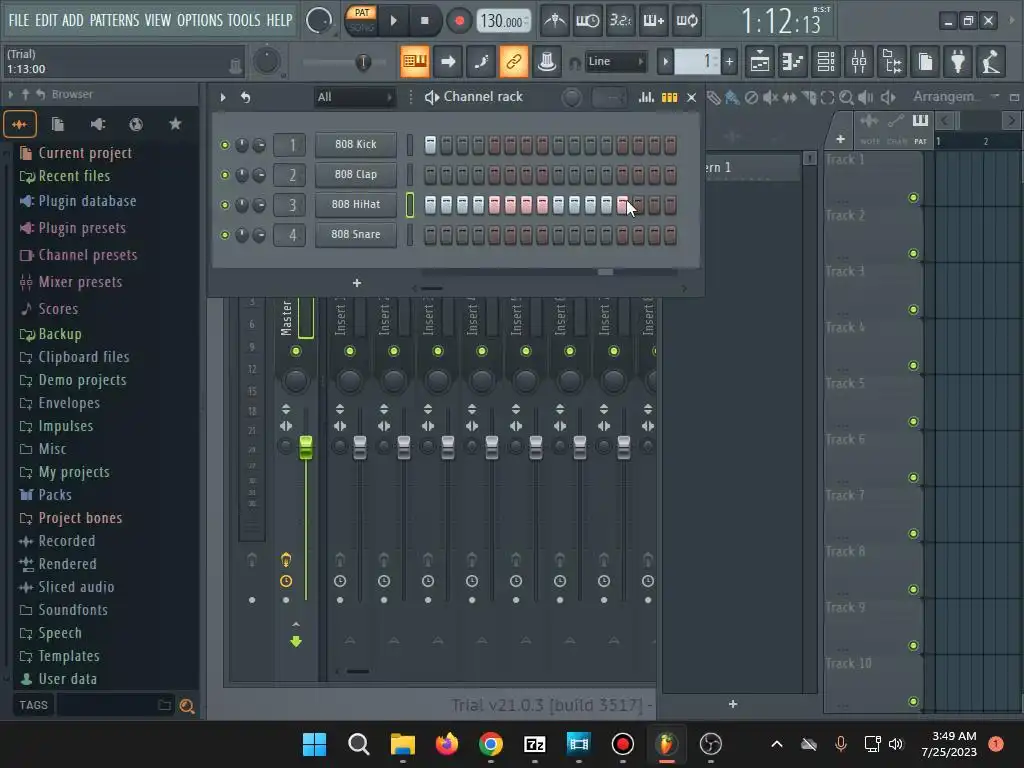The height and width of the screenshot is (768, 1024).
Task: Open the Channel rack view icon
Action: 826,62
